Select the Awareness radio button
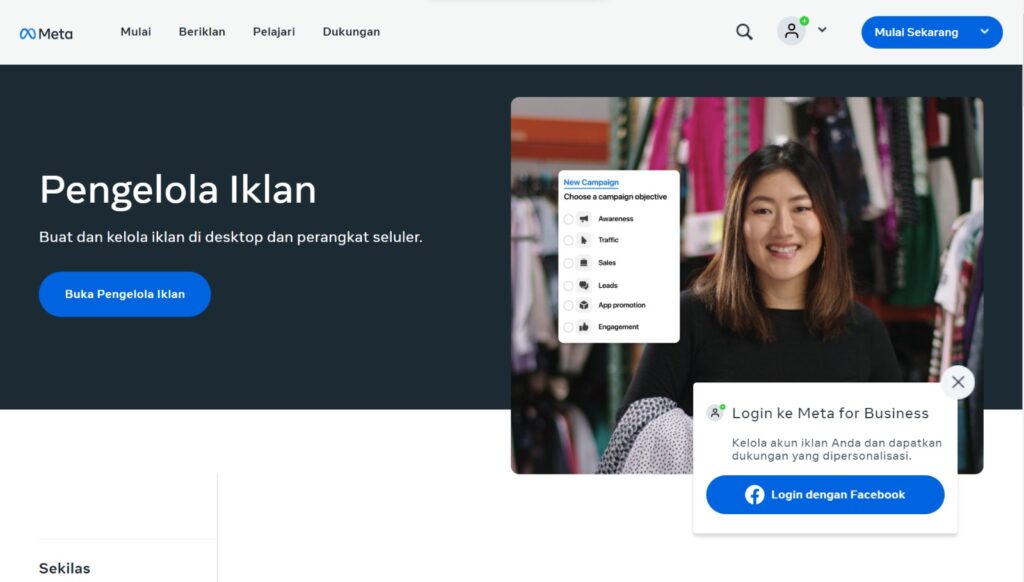The image size is (1024, 582). (568, 218)
